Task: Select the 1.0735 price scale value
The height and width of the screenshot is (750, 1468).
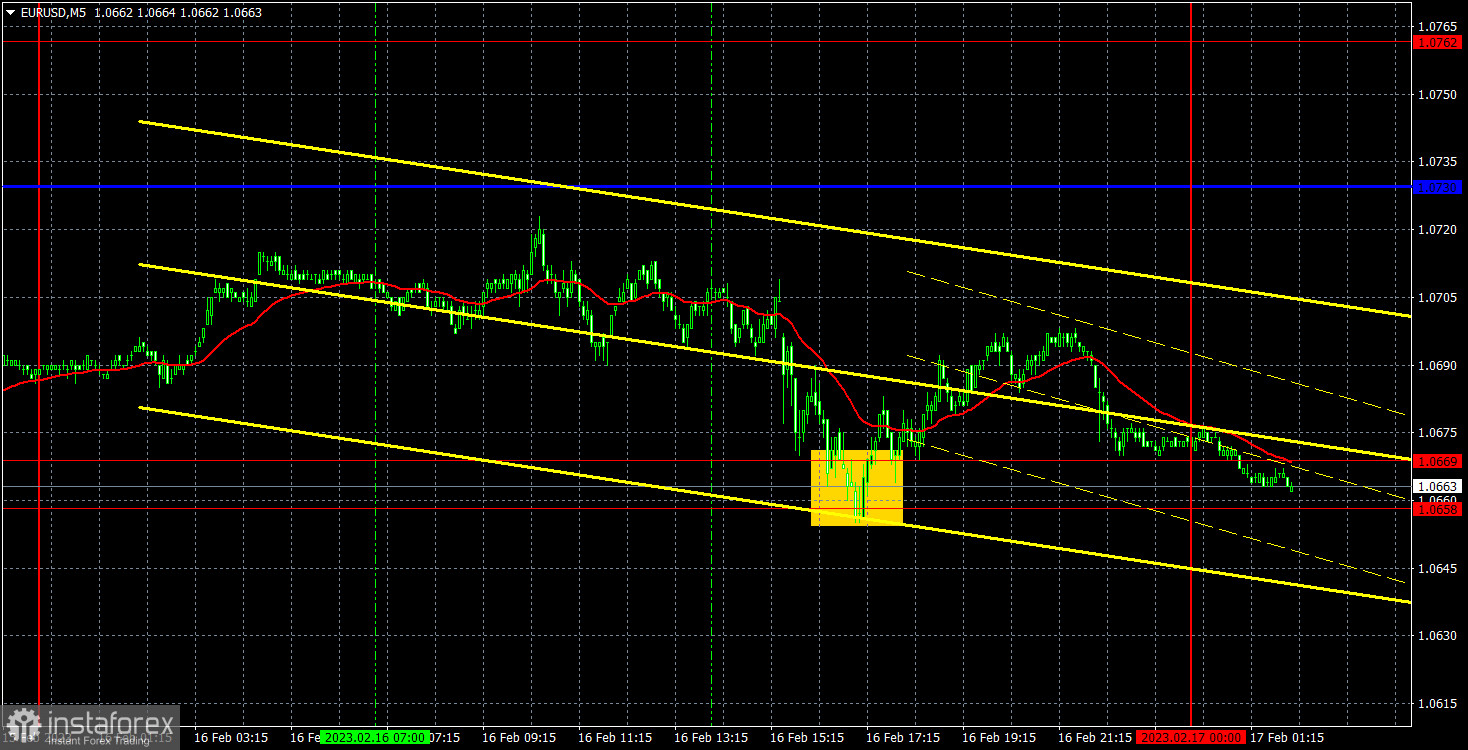Action: (x=1438, y=161)
